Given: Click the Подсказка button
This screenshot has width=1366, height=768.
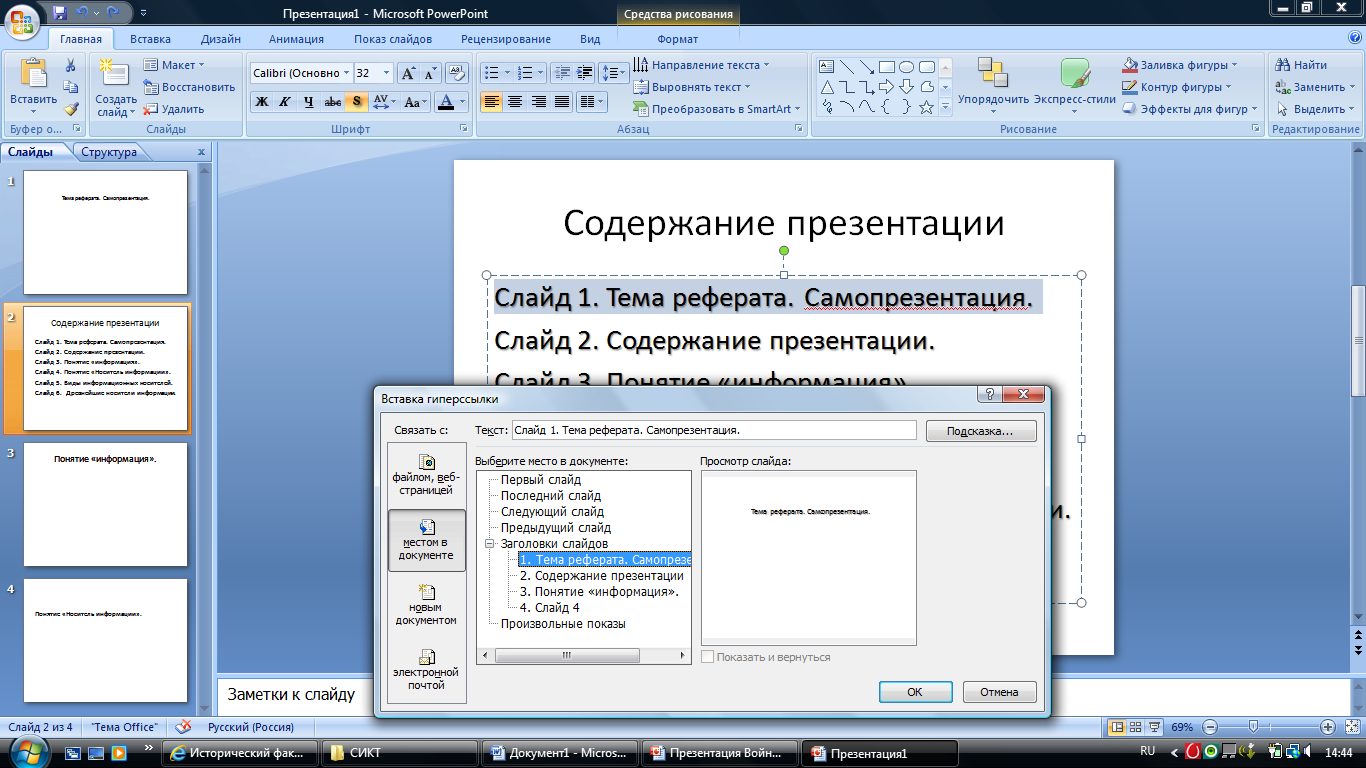Looking at the screenshot, I should pyautogui.click(x=981, y=431).
